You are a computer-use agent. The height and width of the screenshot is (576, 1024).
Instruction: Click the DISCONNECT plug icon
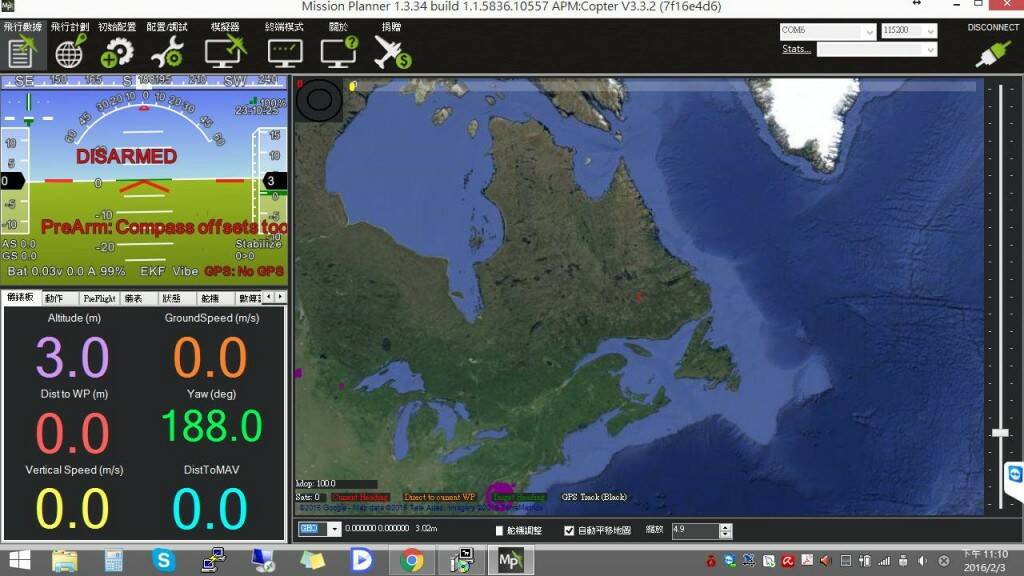coord(993,54)
